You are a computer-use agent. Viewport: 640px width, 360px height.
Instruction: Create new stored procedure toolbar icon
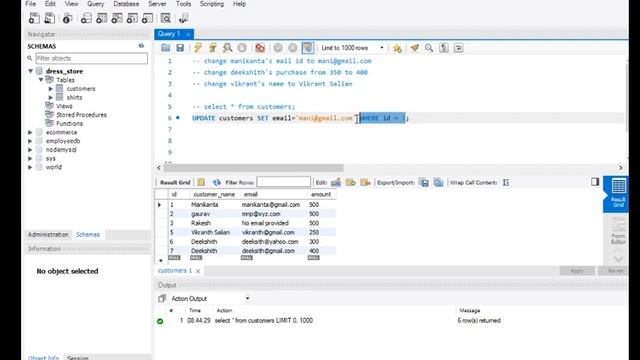[132, 18]
